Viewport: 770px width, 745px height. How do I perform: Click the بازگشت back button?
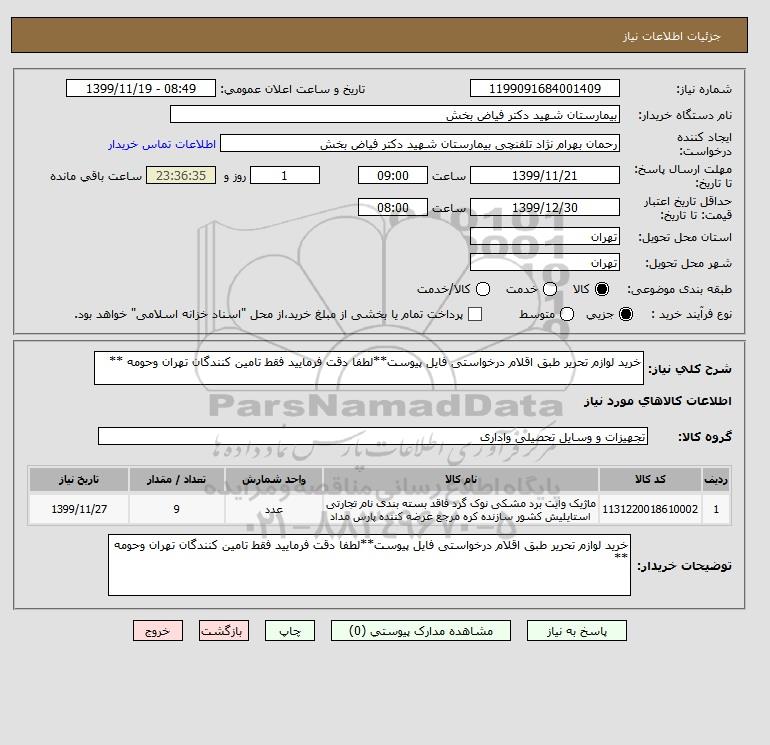point(224,631)
